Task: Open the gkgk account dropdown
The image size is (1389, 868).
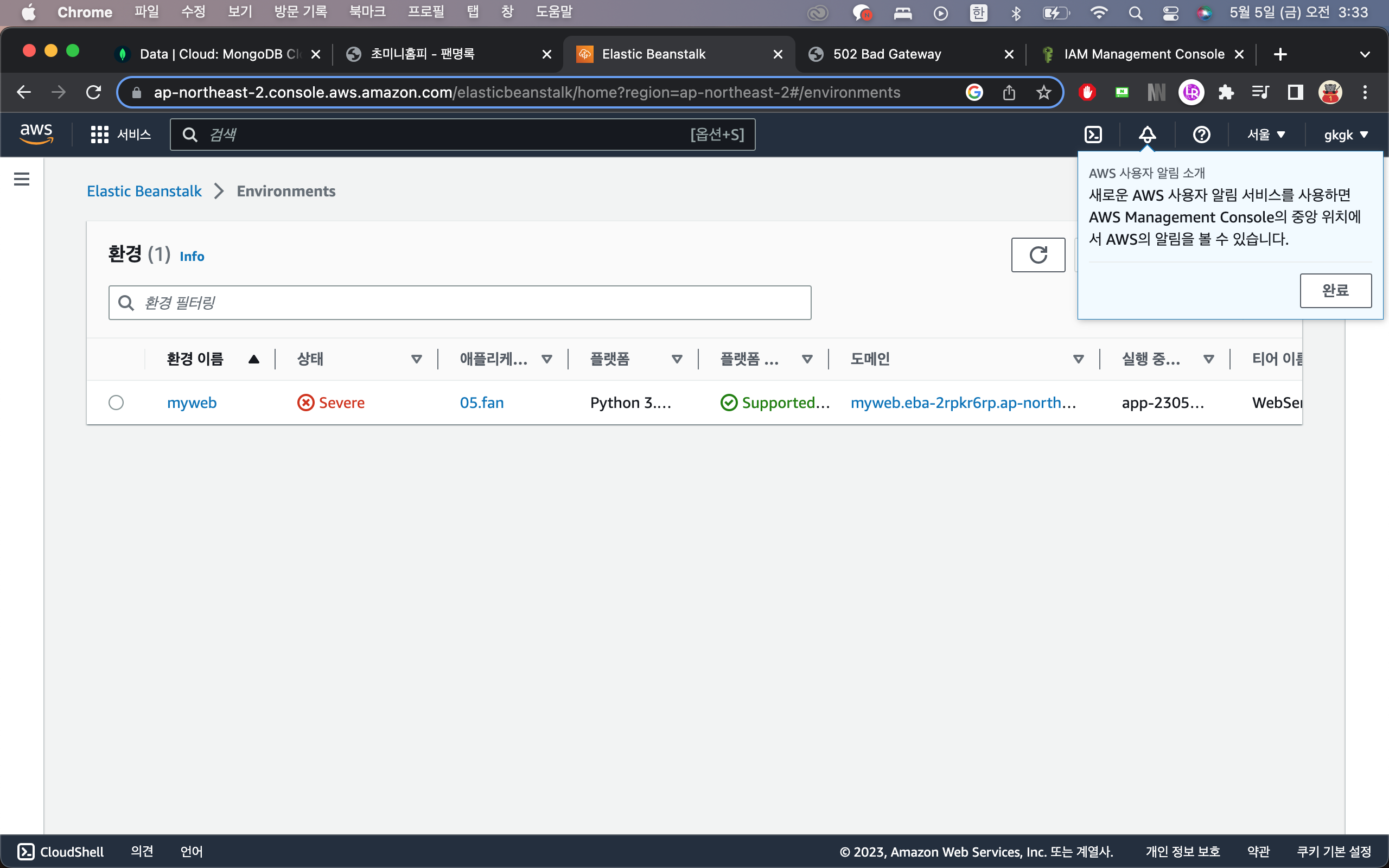Action: (x=1346, y=135)
